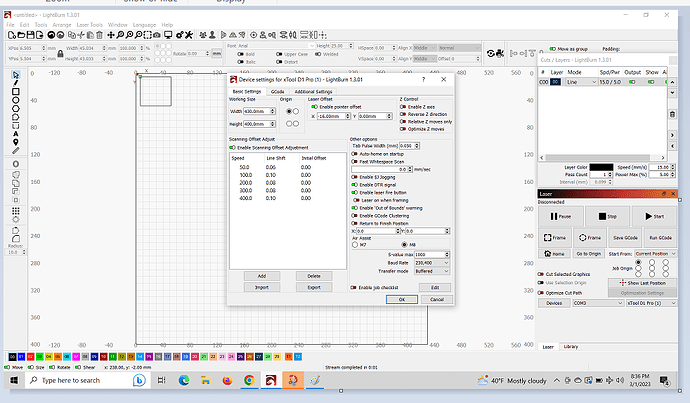Switch to the Library tab
The height and width of the screenshot is (403, 690).
571,347
